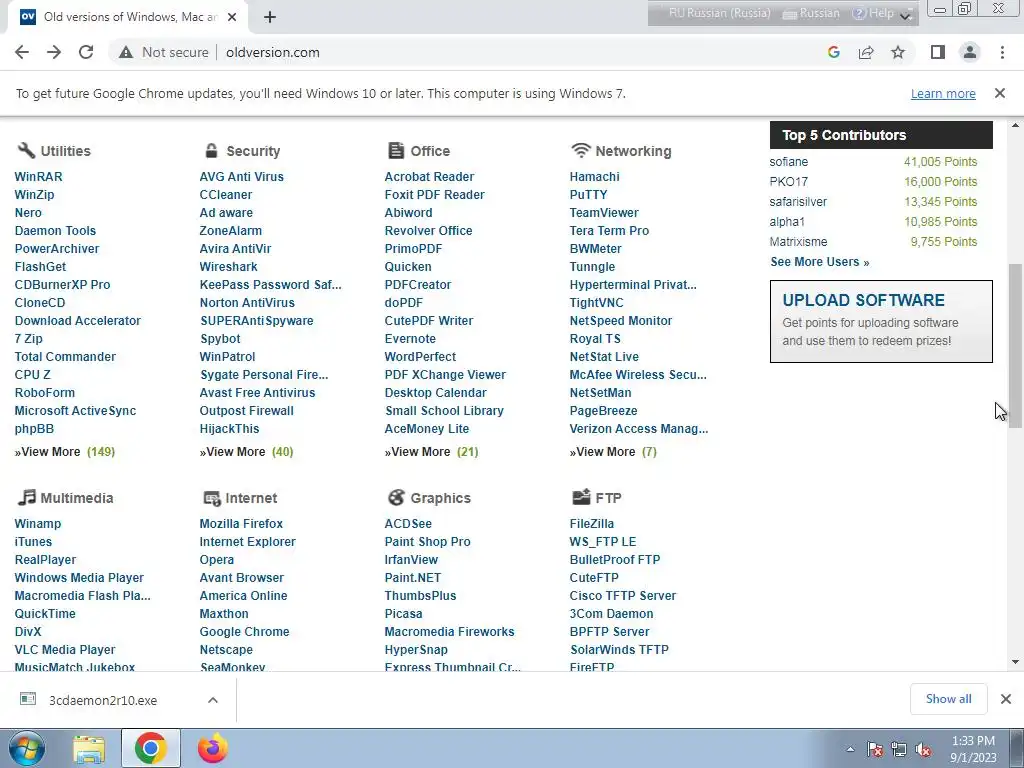Open the Learn more link

[943, 94]
